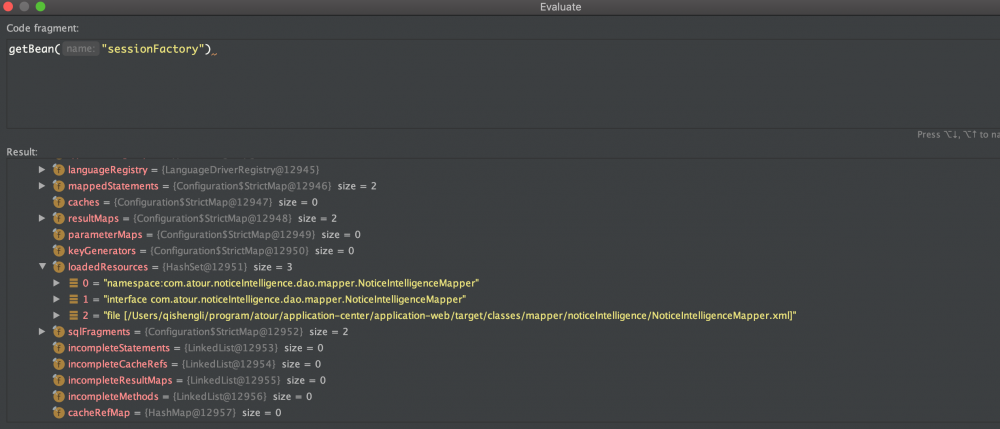Click the field icon next to keyGenerators

pyautogui.click(x=59, y=250)
